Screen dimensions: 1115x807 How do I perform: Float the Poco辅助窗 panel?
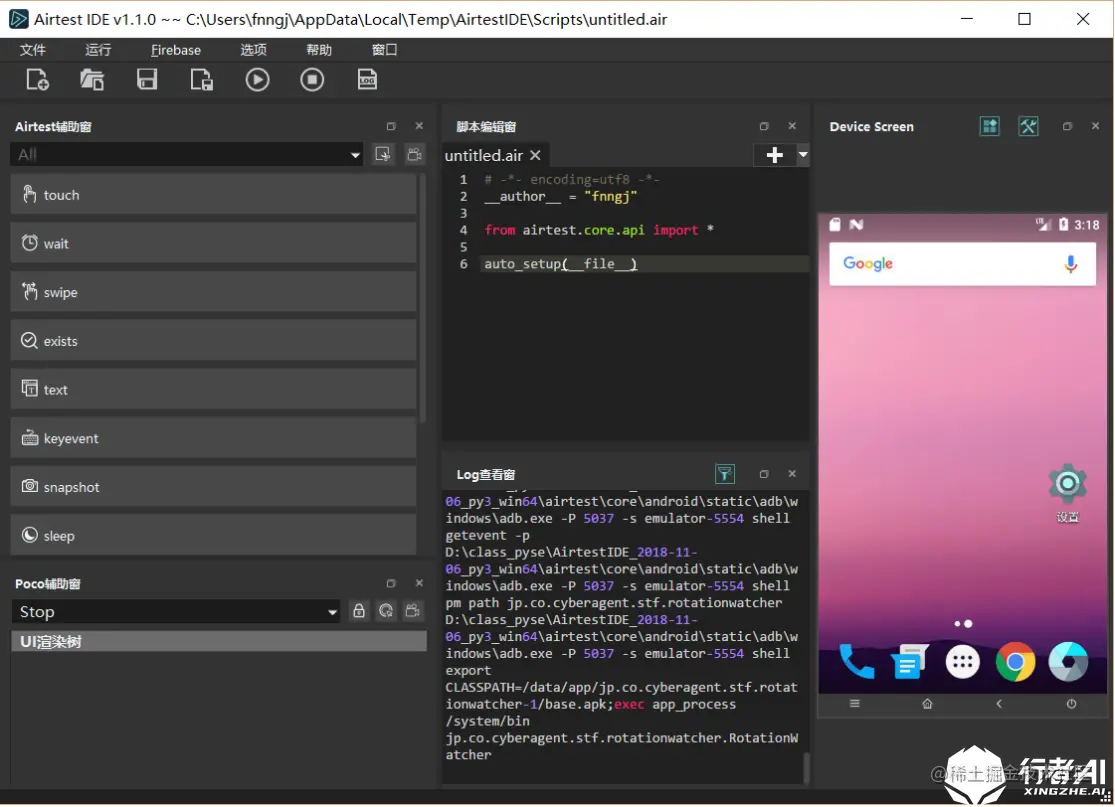(390, 583)
